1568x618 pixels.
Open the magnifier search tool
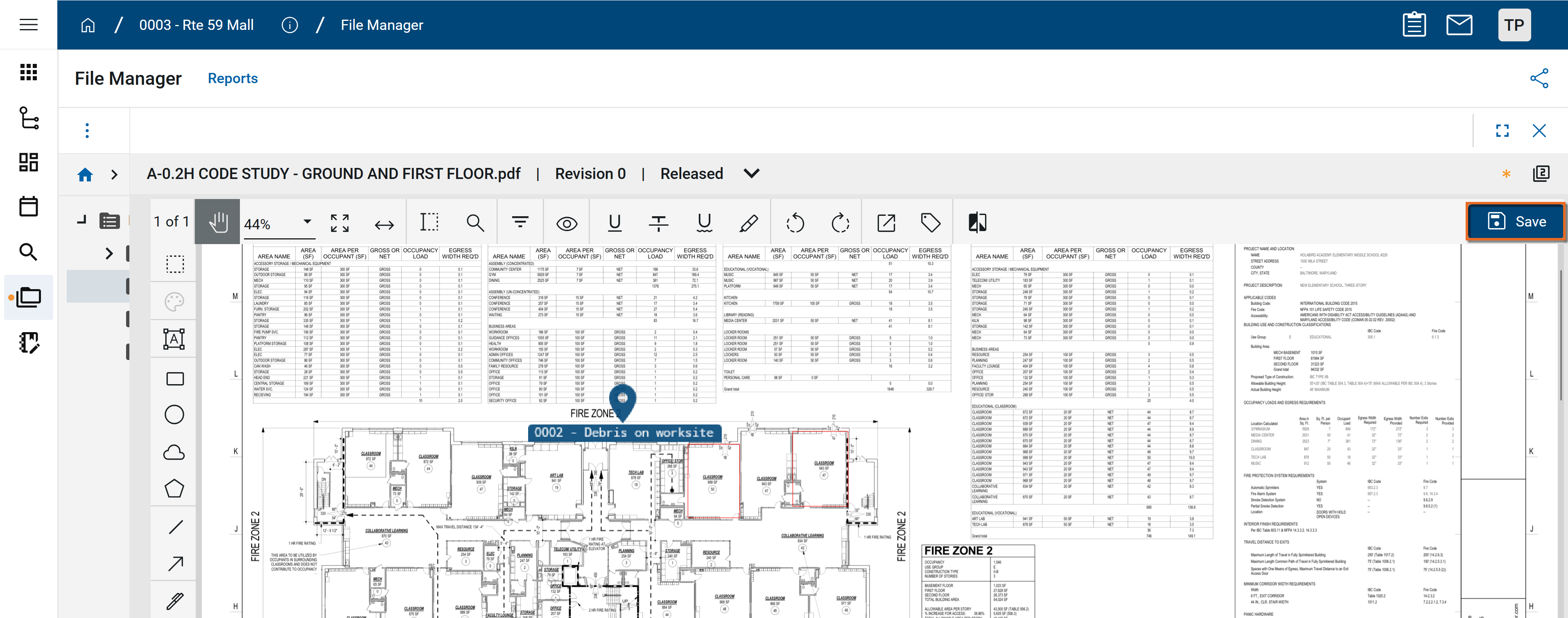tap(475, 224)
